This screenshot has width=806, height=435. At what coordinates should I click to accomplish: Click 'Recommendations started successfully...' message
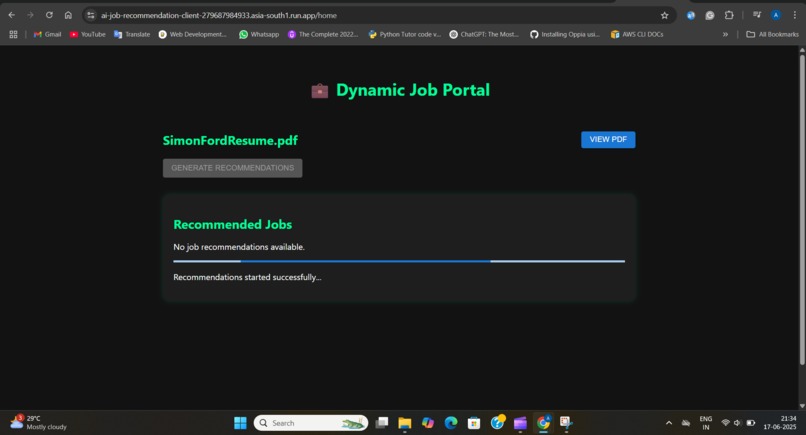coord(247,277)
